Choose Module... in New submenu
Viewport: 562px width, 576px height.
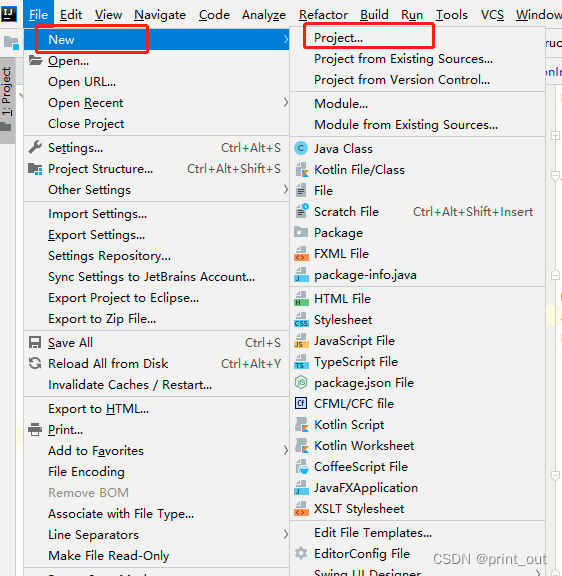[x=417, y=104]
